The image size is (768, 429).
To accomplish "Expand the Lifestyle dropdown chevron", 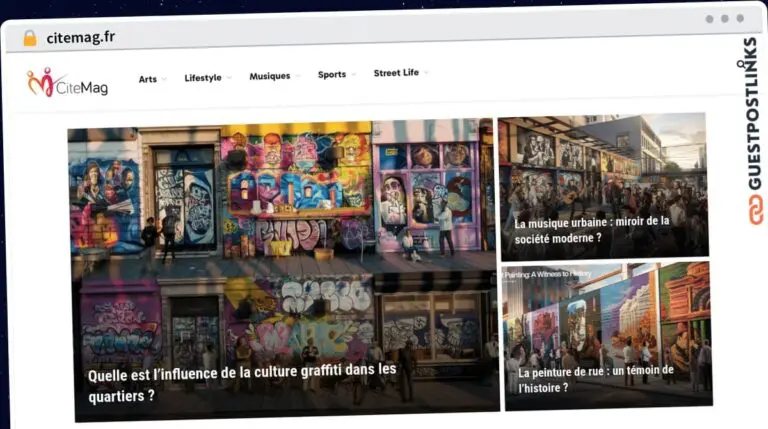I will (x=229, y=77).
